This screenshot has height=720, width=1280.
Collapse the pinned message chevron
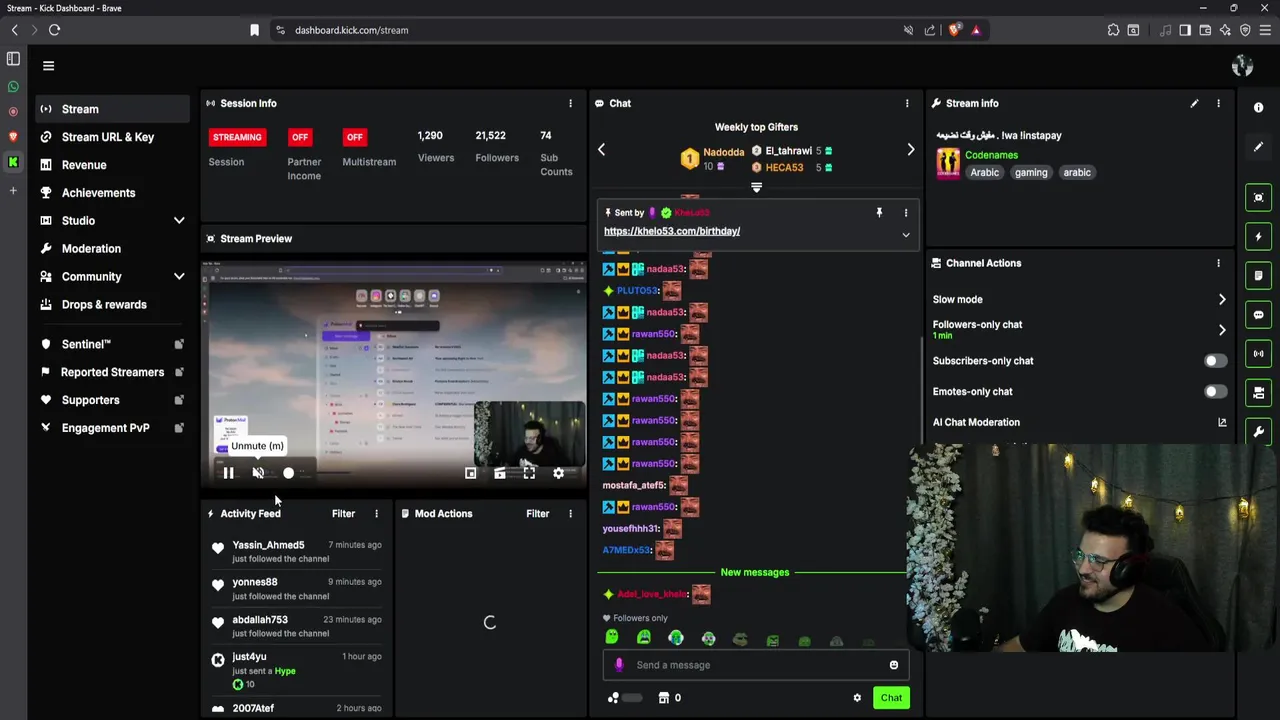tap(905, 235)
